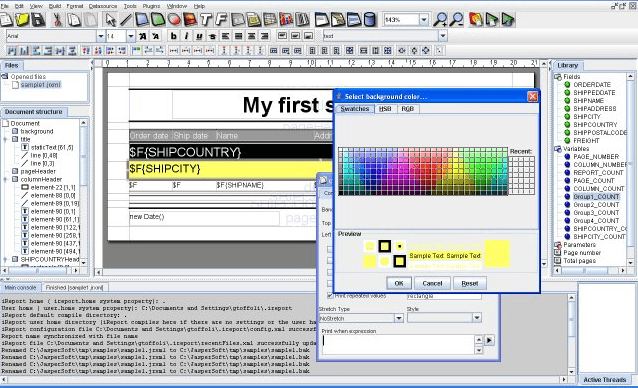
Task: Decrease the font size with the smaller A icon
Action: click(x=156, y=36)
